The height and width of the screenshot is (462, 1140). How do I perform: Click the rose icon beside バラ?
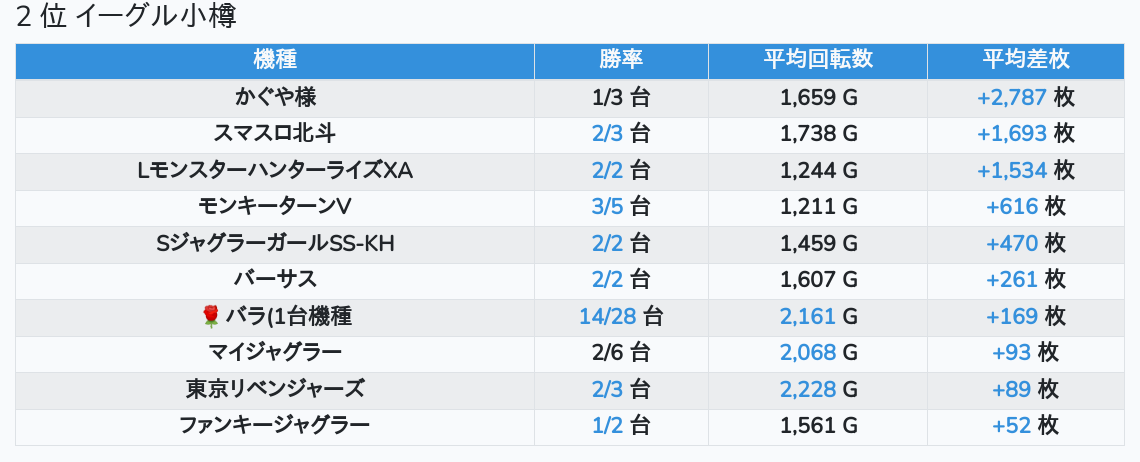click(x=210, y=317)
